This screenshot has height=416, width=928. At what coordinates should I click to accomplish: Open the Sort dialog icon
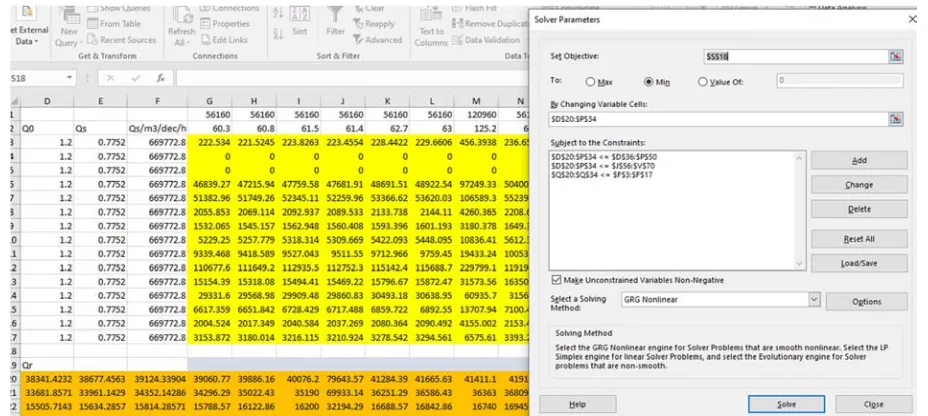pyautogui.click(x=299, y=22)
